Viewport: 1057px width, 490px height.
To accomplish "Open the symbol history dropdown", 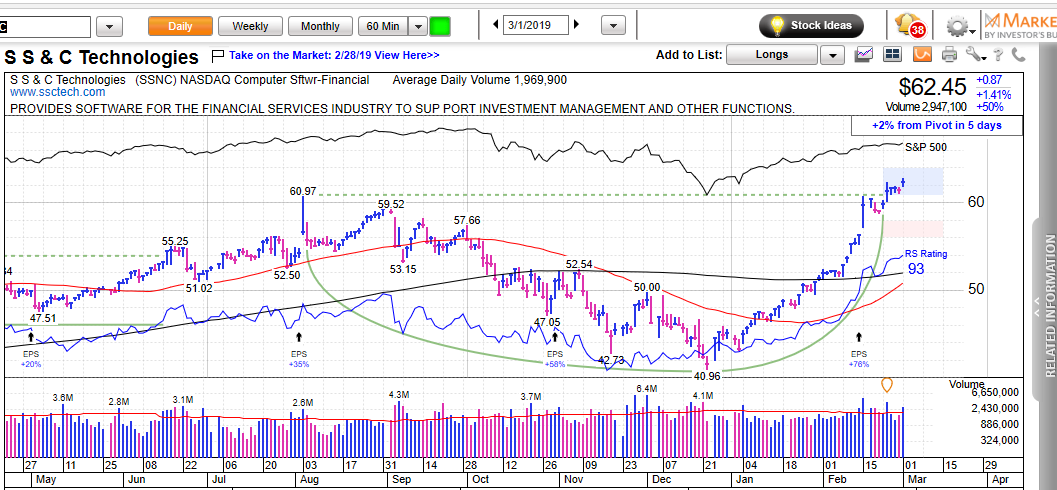I will [x=109, y=27].
